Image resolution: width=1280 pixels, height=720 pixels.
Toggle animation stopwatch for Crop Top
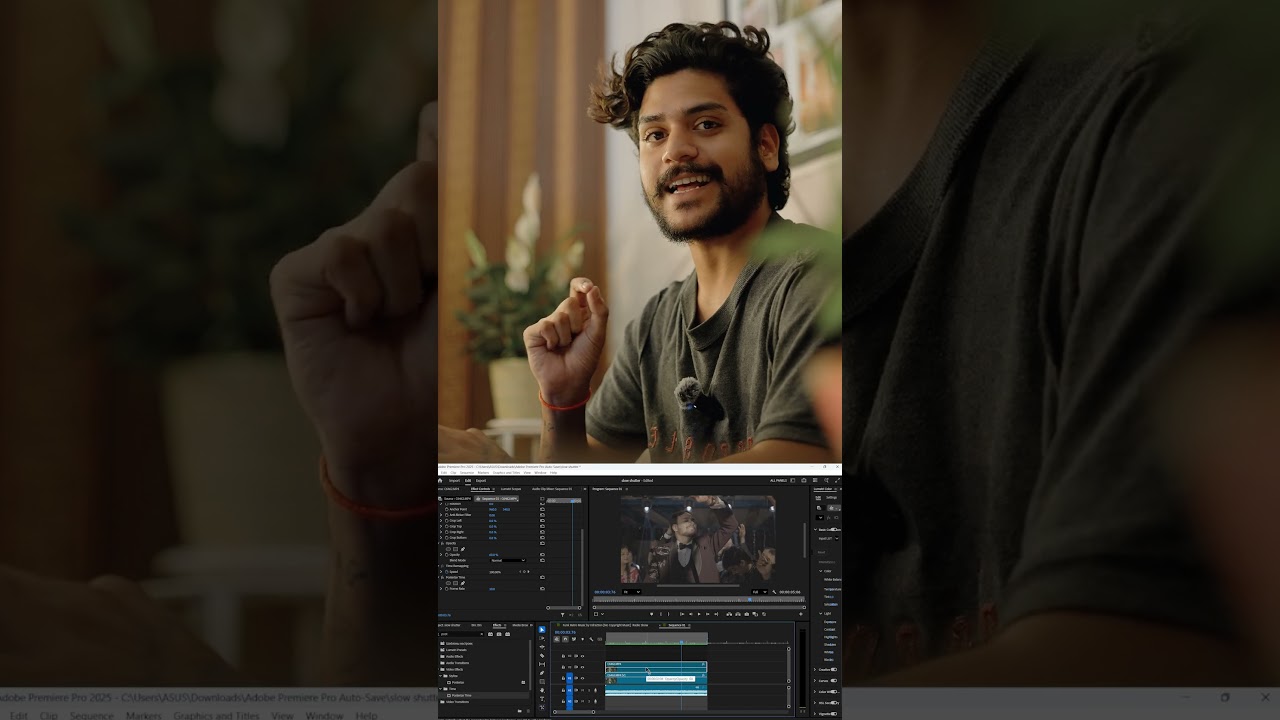pos(447,526)
